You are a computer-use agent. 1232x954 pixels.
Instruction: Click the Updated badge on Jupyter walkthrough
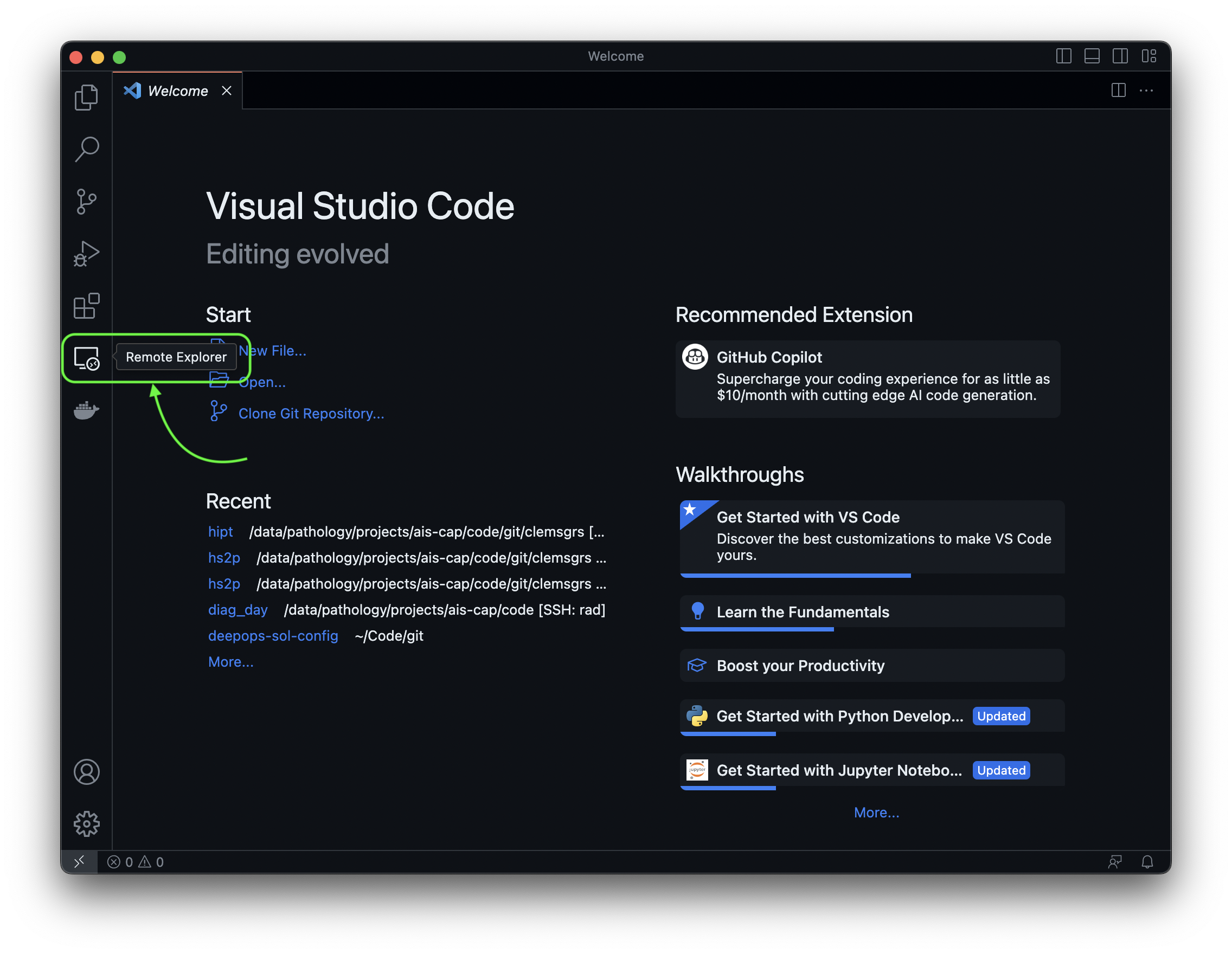(1002, 771)
